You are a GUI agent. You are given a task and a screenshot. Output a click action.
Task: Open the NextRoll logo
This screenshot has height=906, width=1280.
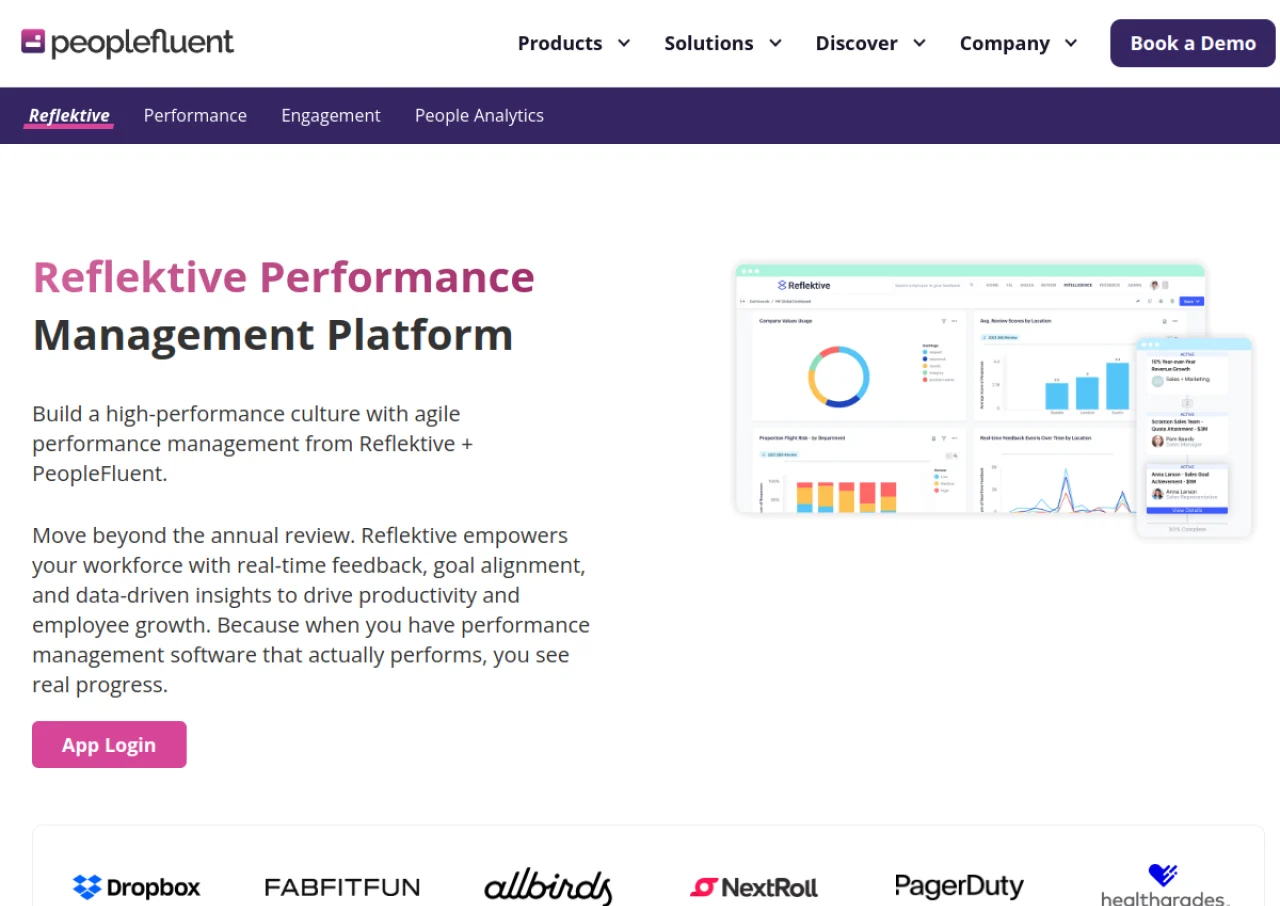[754, 887]
